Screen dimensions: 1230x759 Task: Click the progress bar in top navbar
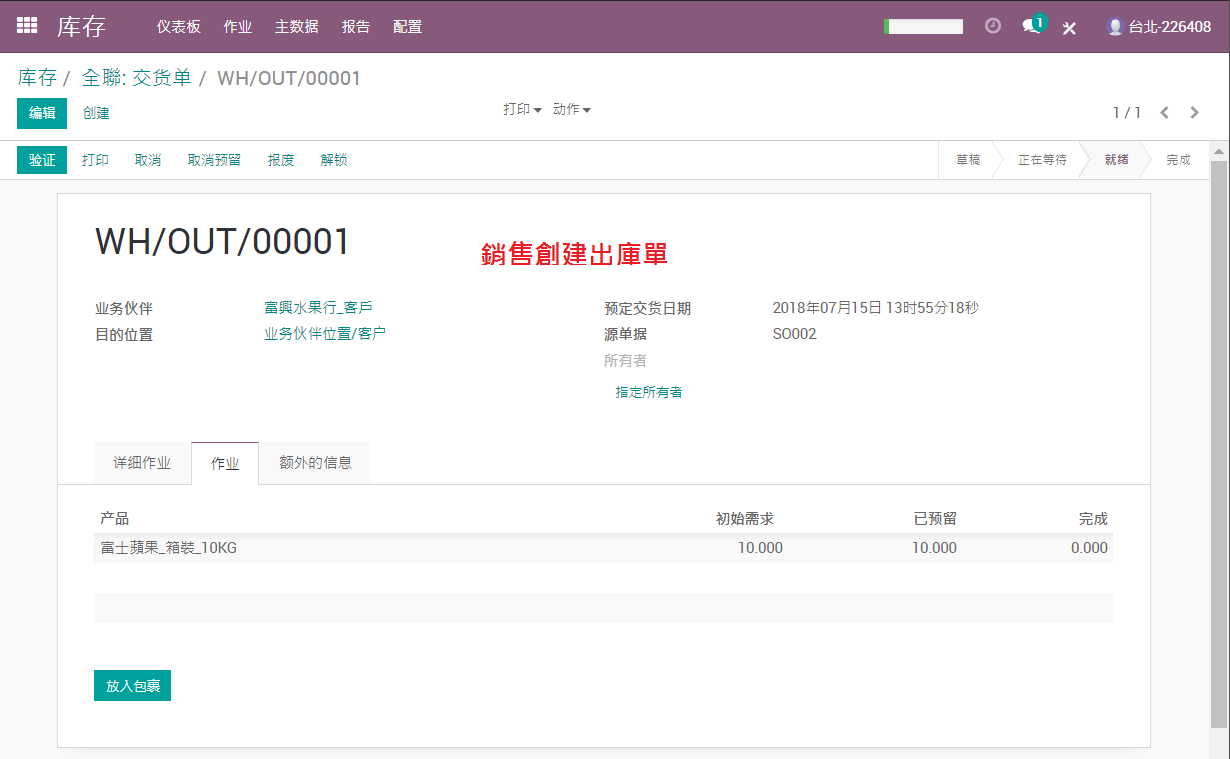coord(923,27)
